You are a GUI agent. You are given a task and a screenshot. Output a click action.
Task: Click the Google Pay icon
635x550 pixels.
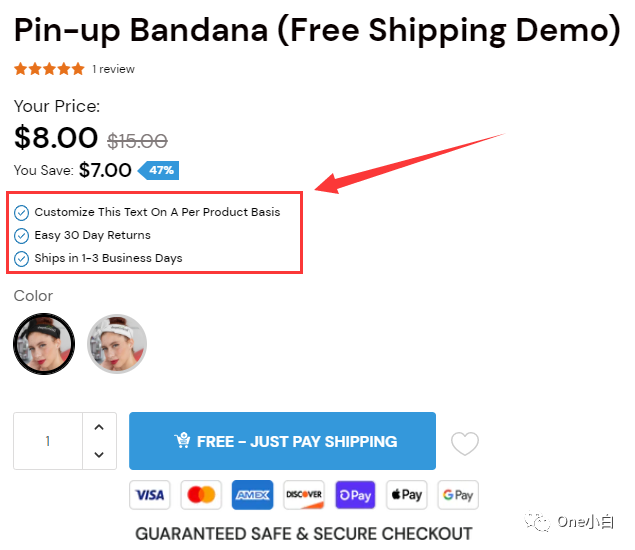[x=458, y=495]
